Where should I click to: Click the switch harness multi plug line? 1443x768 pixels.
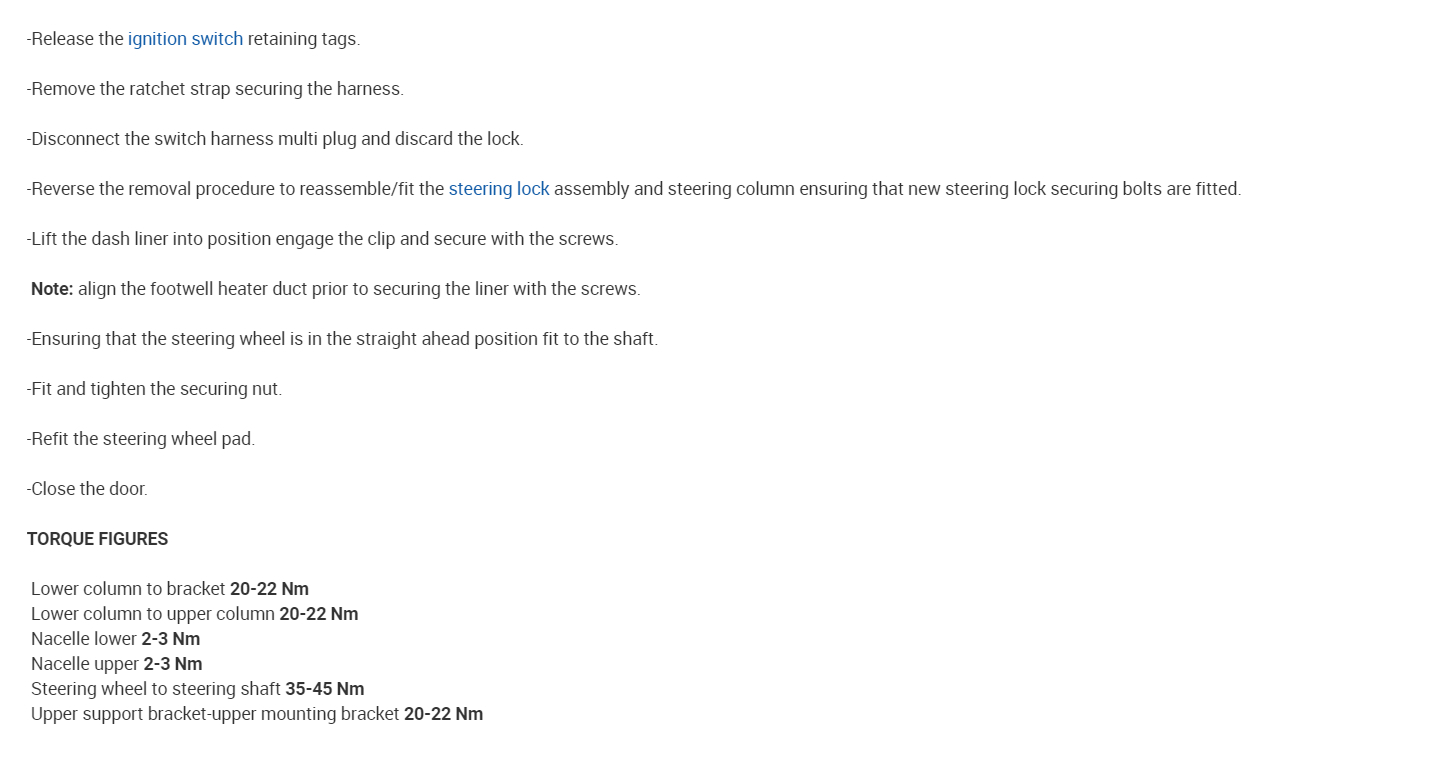tap(275, 139)
